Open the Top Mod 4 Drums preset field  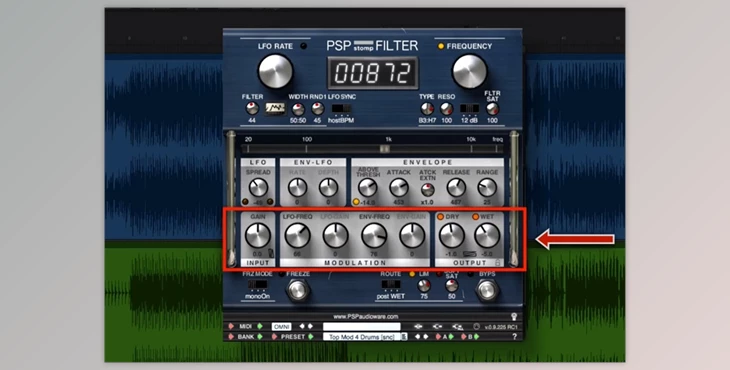point(362,336)
